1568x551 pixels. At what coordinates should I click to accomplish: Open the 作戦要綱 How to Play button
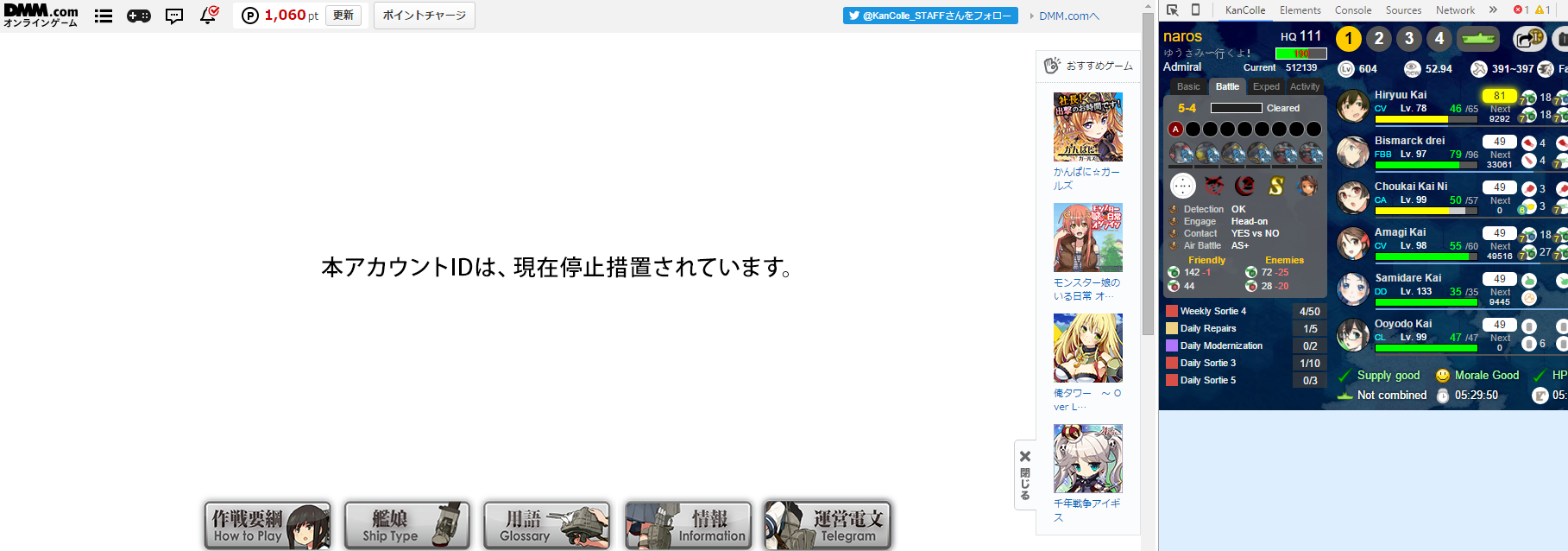(268, 526)
